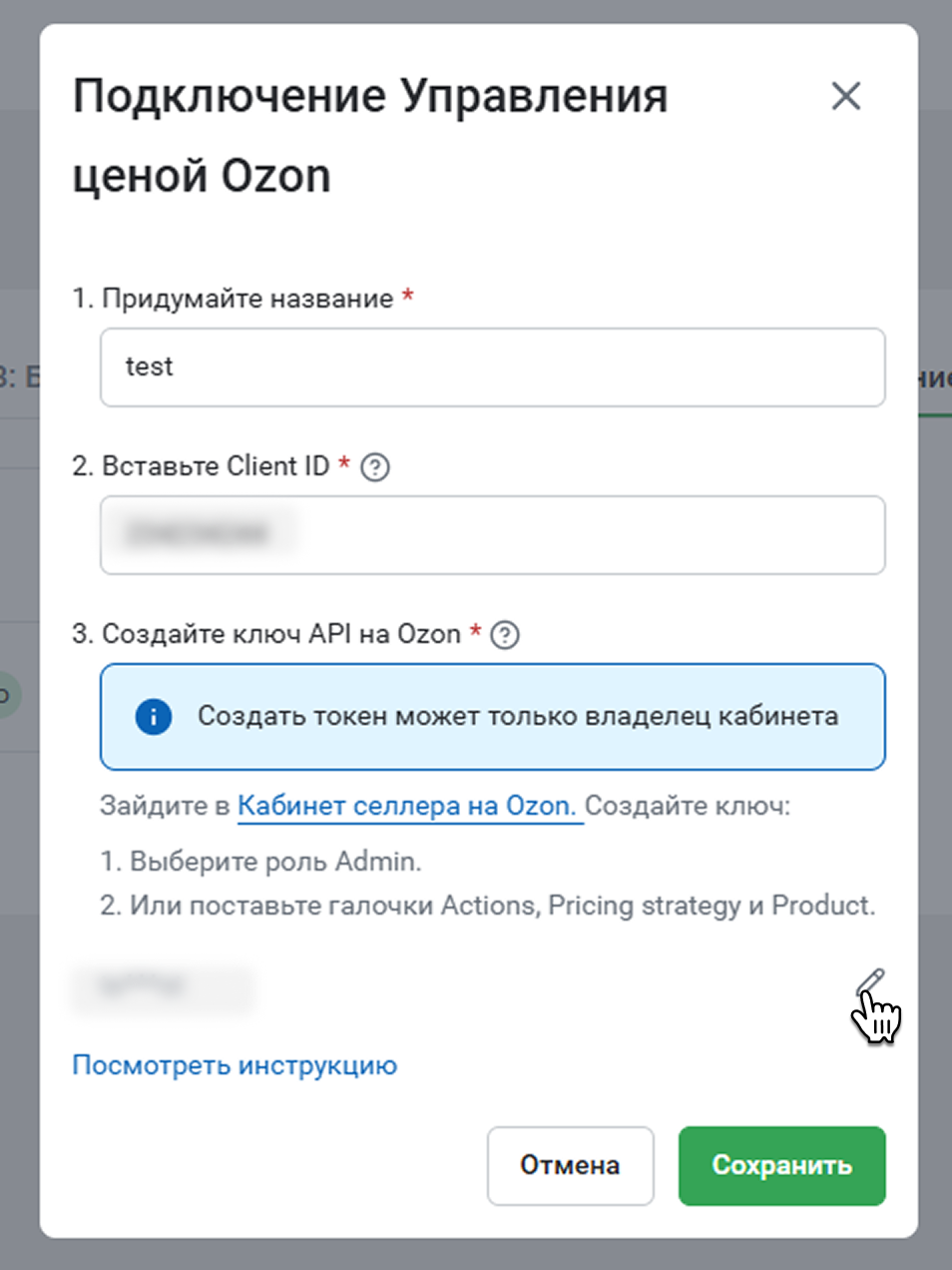
Task: Click the "Выберите роль Admin" instruction line
Action: coord(261,862)
